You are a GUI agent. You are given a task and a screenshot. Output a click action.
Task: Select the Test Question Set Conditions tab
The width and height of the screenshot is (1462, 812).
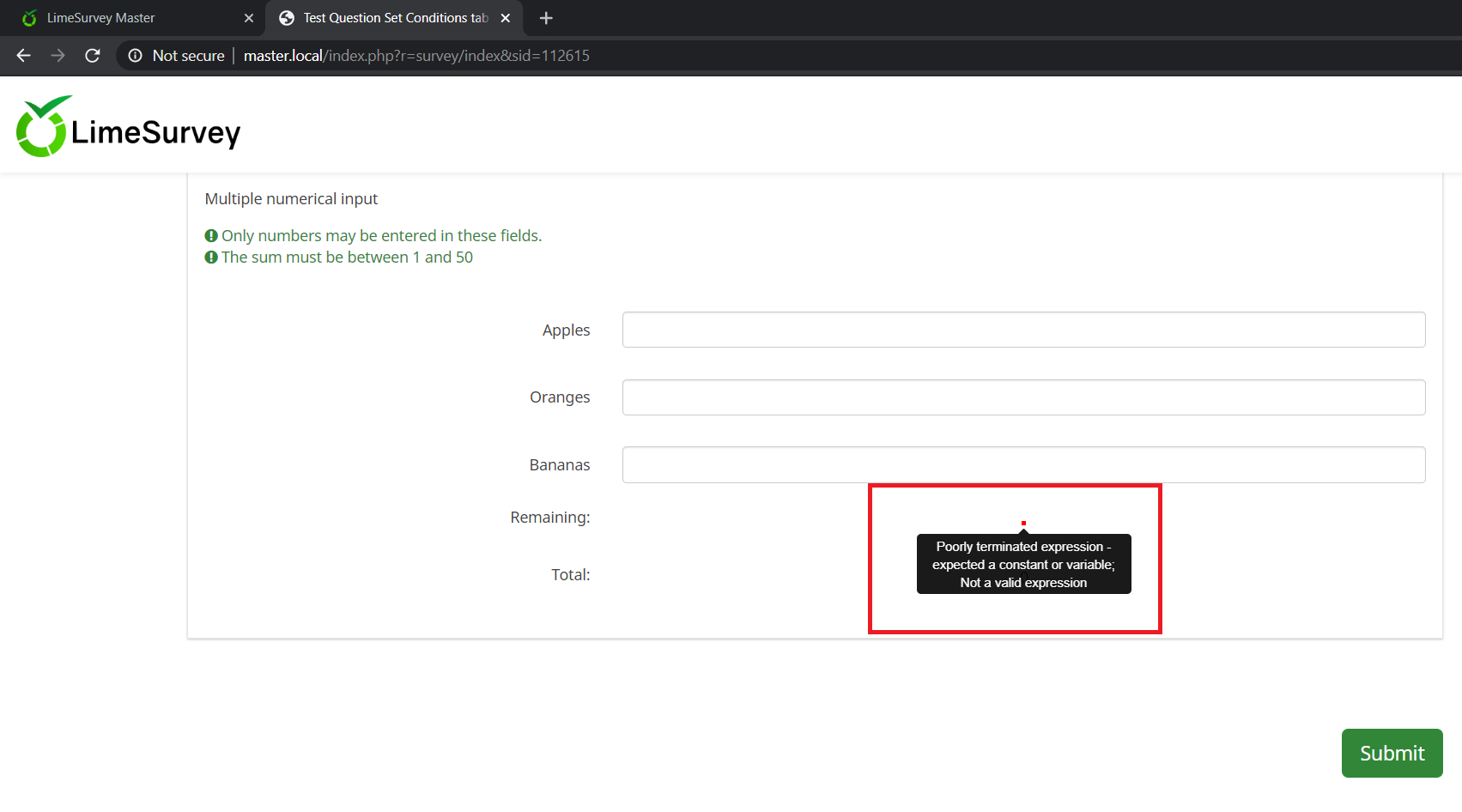pyautogui.click(x=395, y=18)
